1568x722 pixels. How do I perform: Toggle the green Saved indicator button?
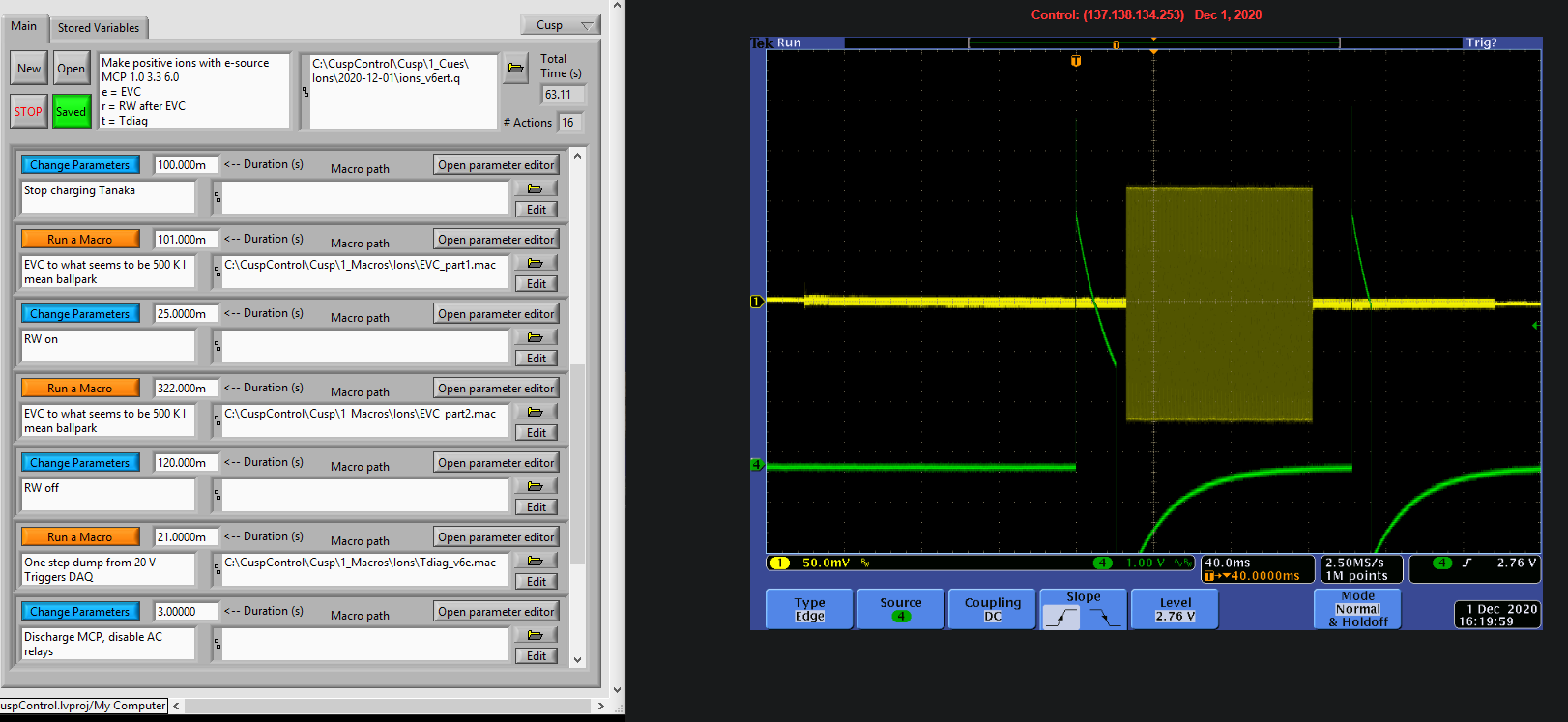coord(71,111)
